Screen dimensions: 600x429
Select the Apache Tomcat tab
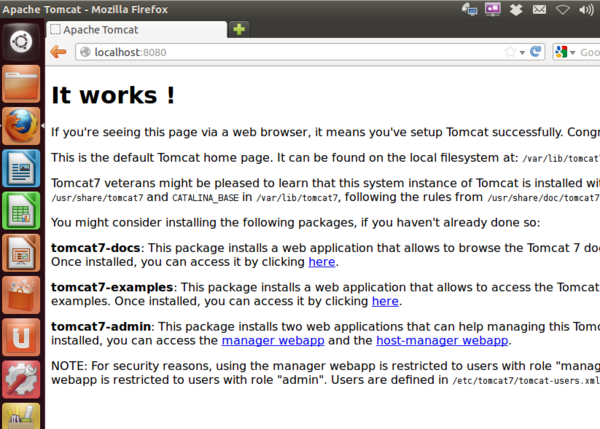pos(137,29)
